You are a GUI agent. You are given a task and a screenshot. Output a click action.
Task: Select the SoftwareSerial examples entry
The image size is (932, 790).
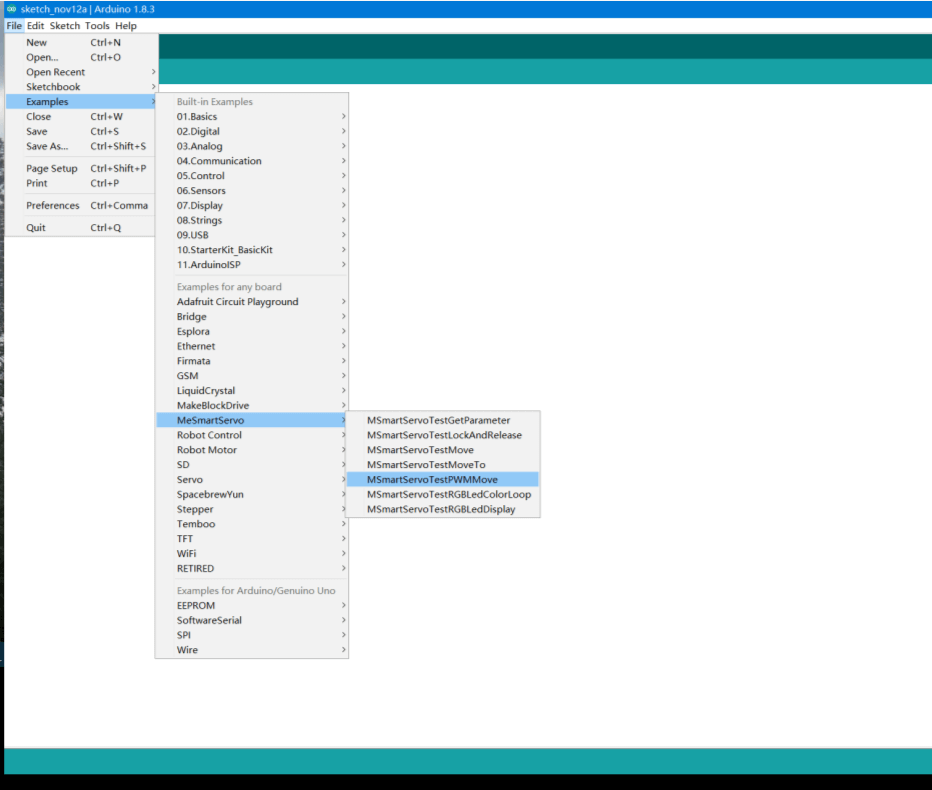click(252, 621)
